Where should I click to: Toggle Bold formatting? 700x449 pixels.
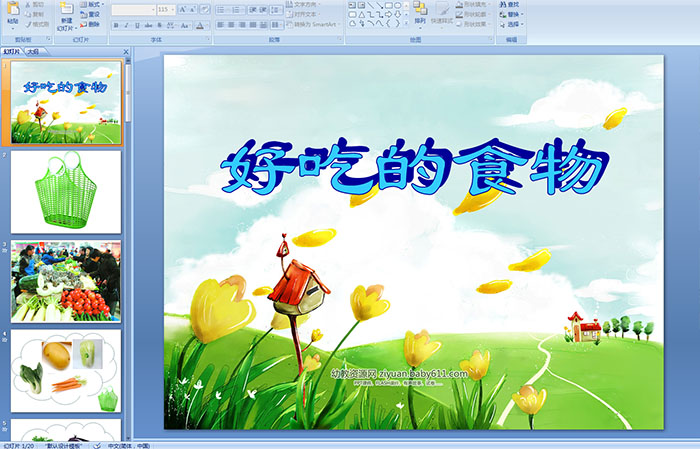click(x=116, y=25)
